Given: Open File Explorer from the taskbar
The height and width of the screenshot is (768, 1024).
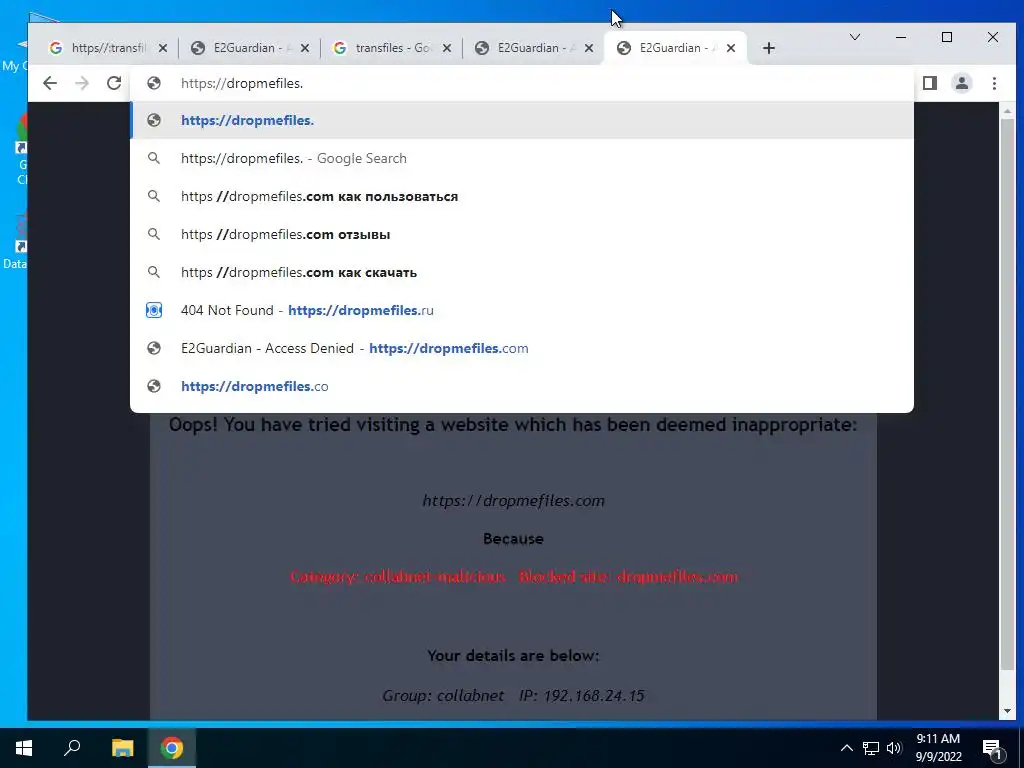Looking at the screenshot, I should click(122, 748).
